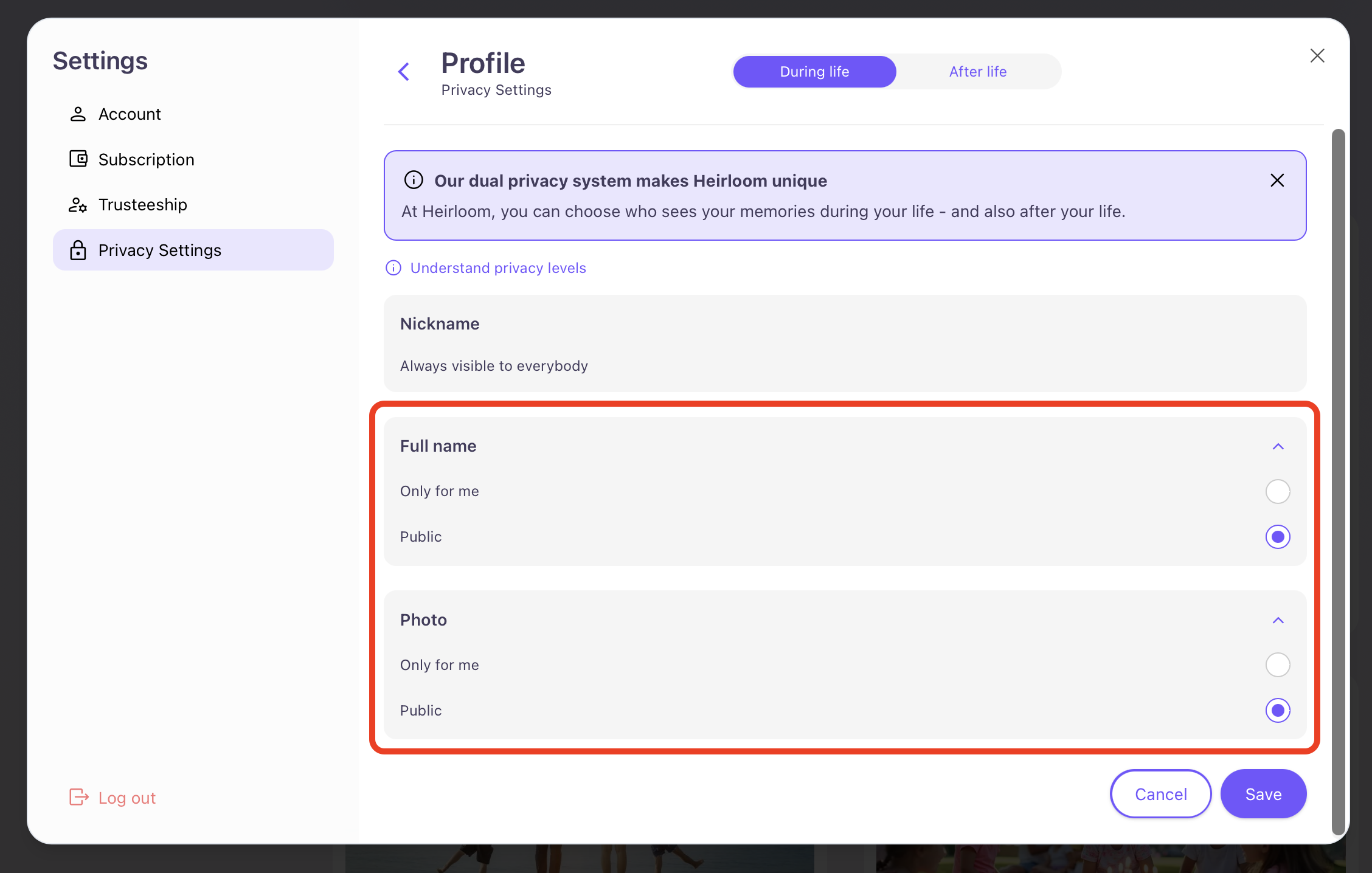The width and height of the screenshot is (1372, 873).
Task: Dismiss the dual privacy info banner
Action: coord(1277,181)
